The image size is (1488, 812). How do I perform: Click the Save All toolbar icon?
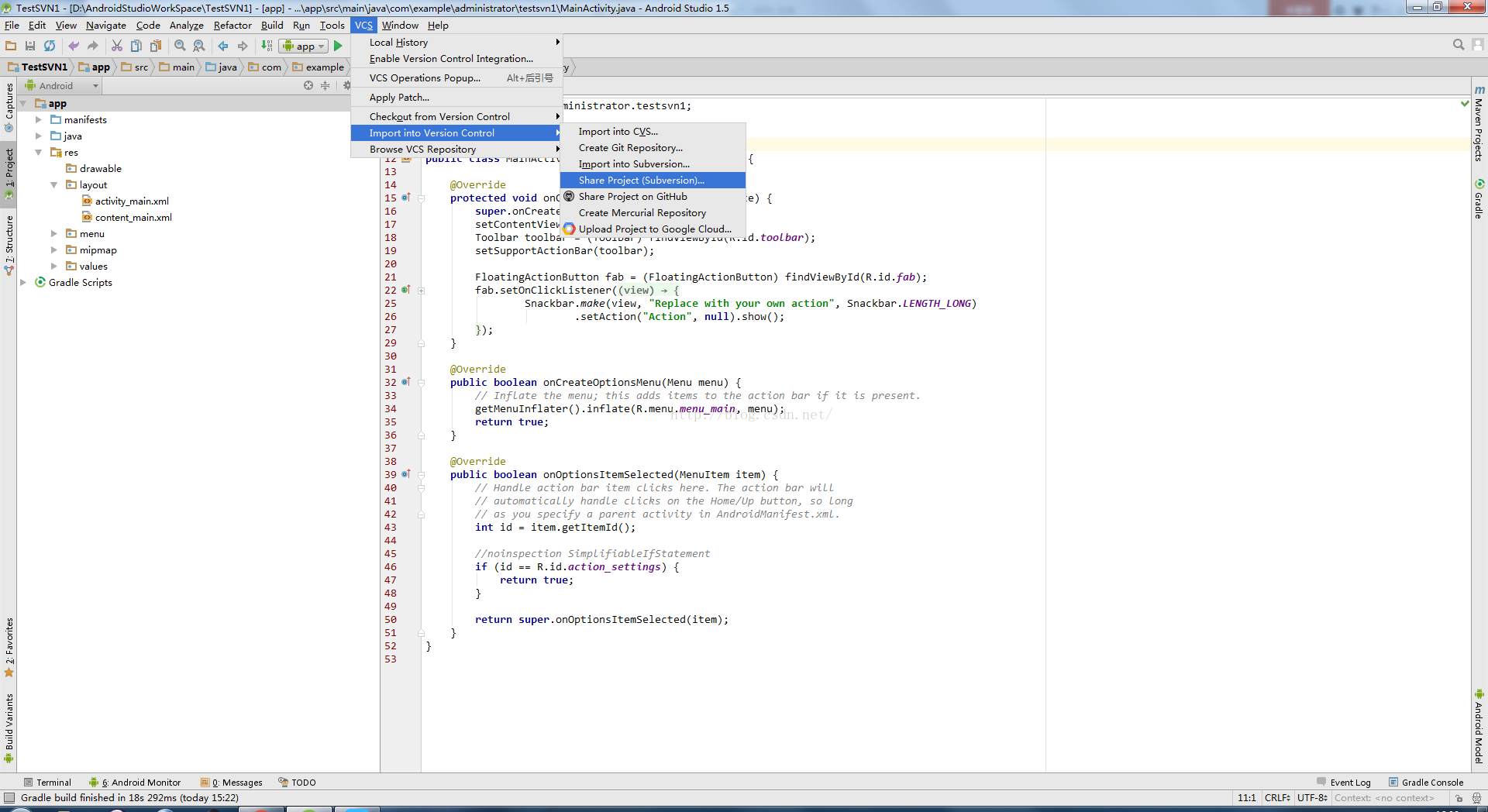(30, 46)
